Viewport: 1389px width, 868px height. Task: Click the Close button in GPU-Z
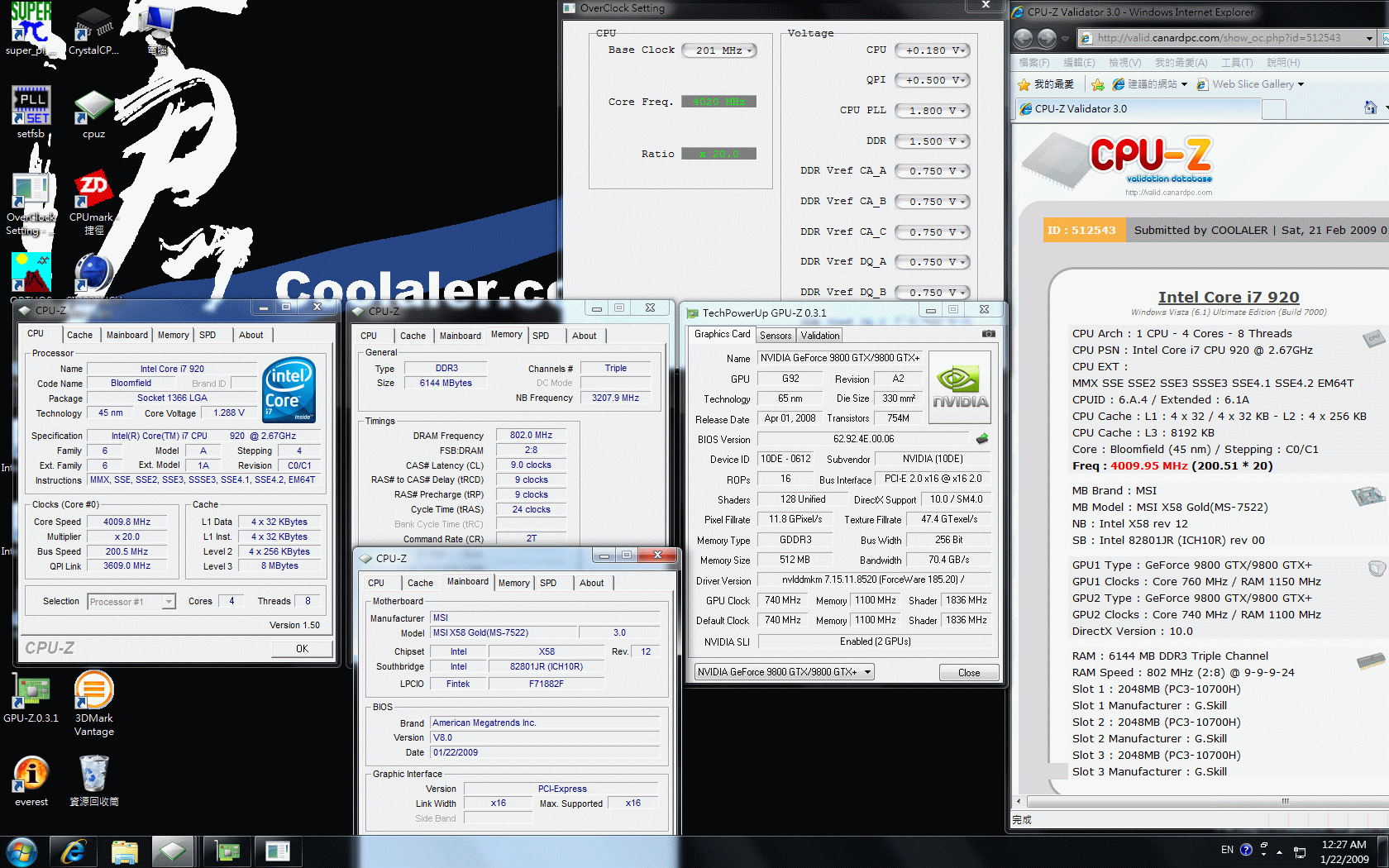[x=969, y=673]
